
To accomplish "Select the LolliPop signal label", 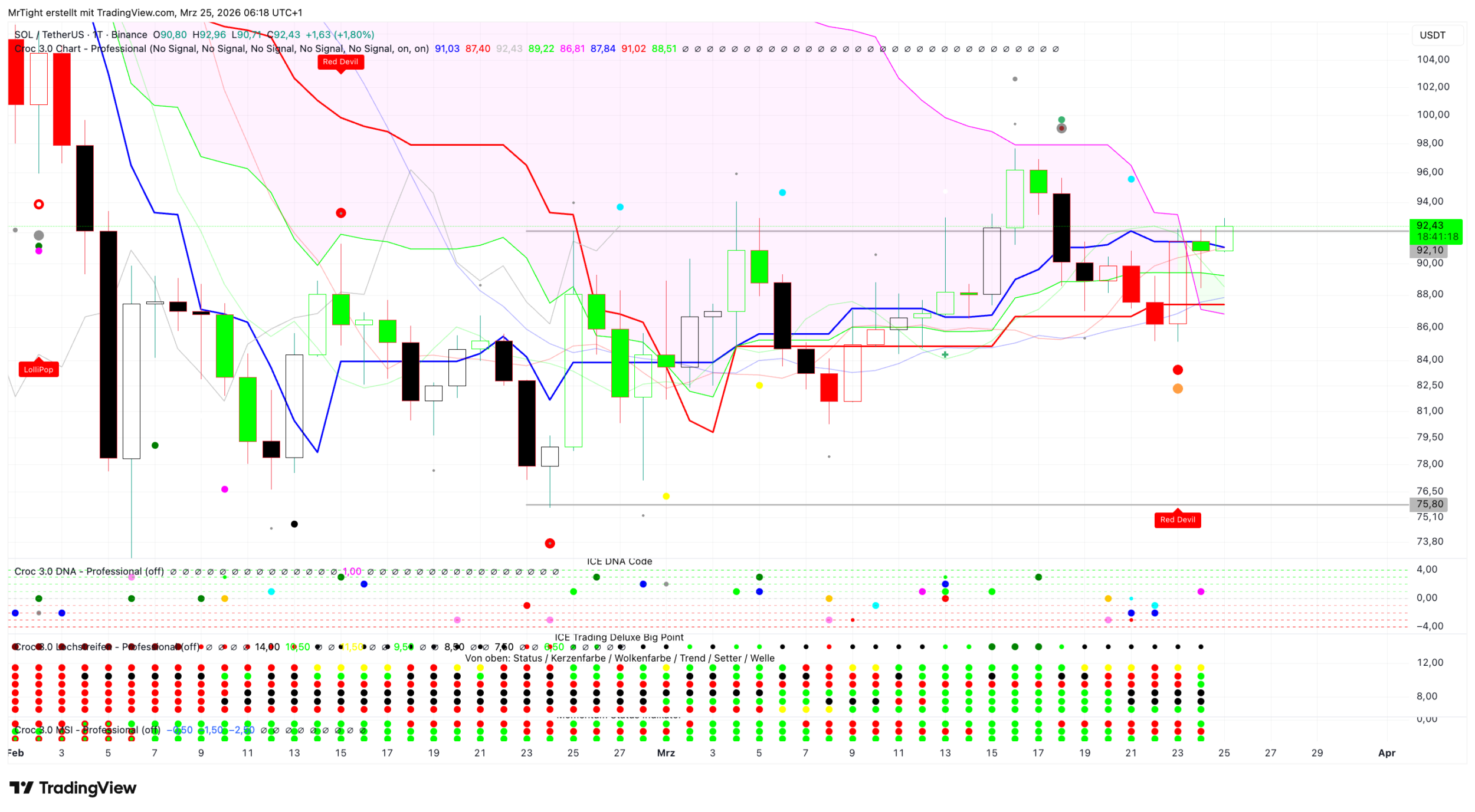I will pos(38,370).
